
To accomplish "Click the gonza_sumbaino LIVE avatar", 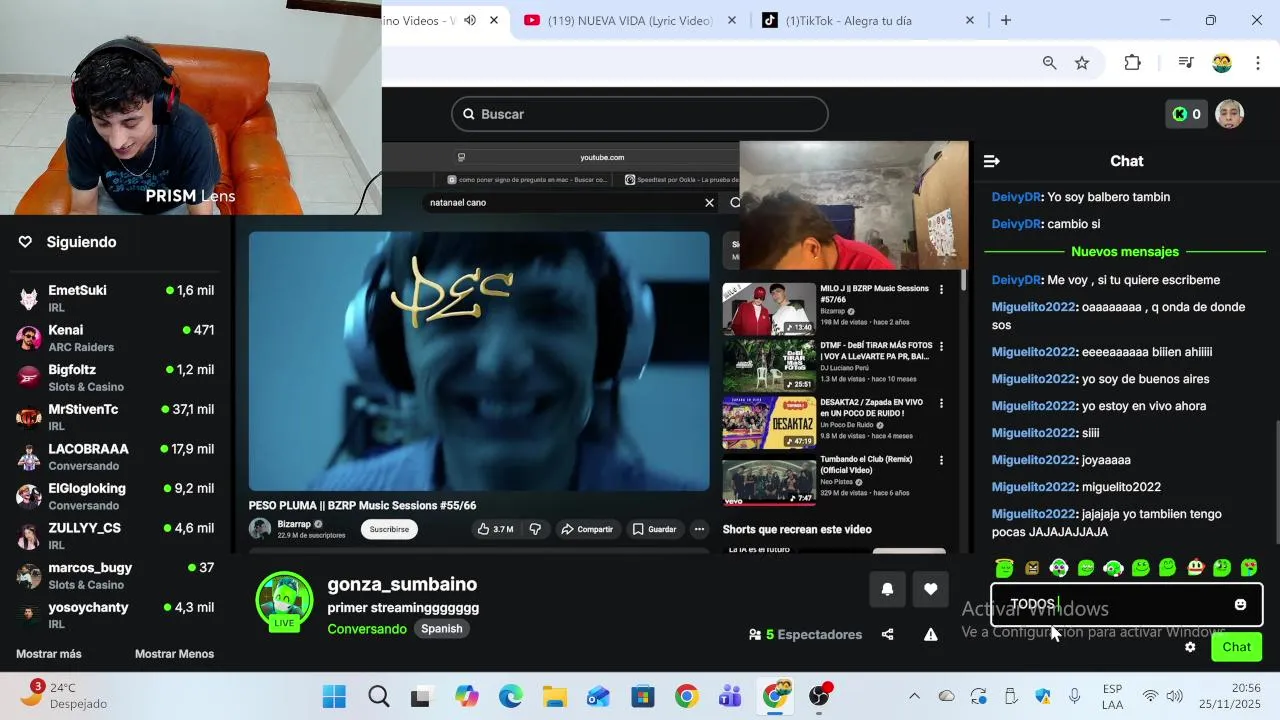I will (x=284, y=601).
